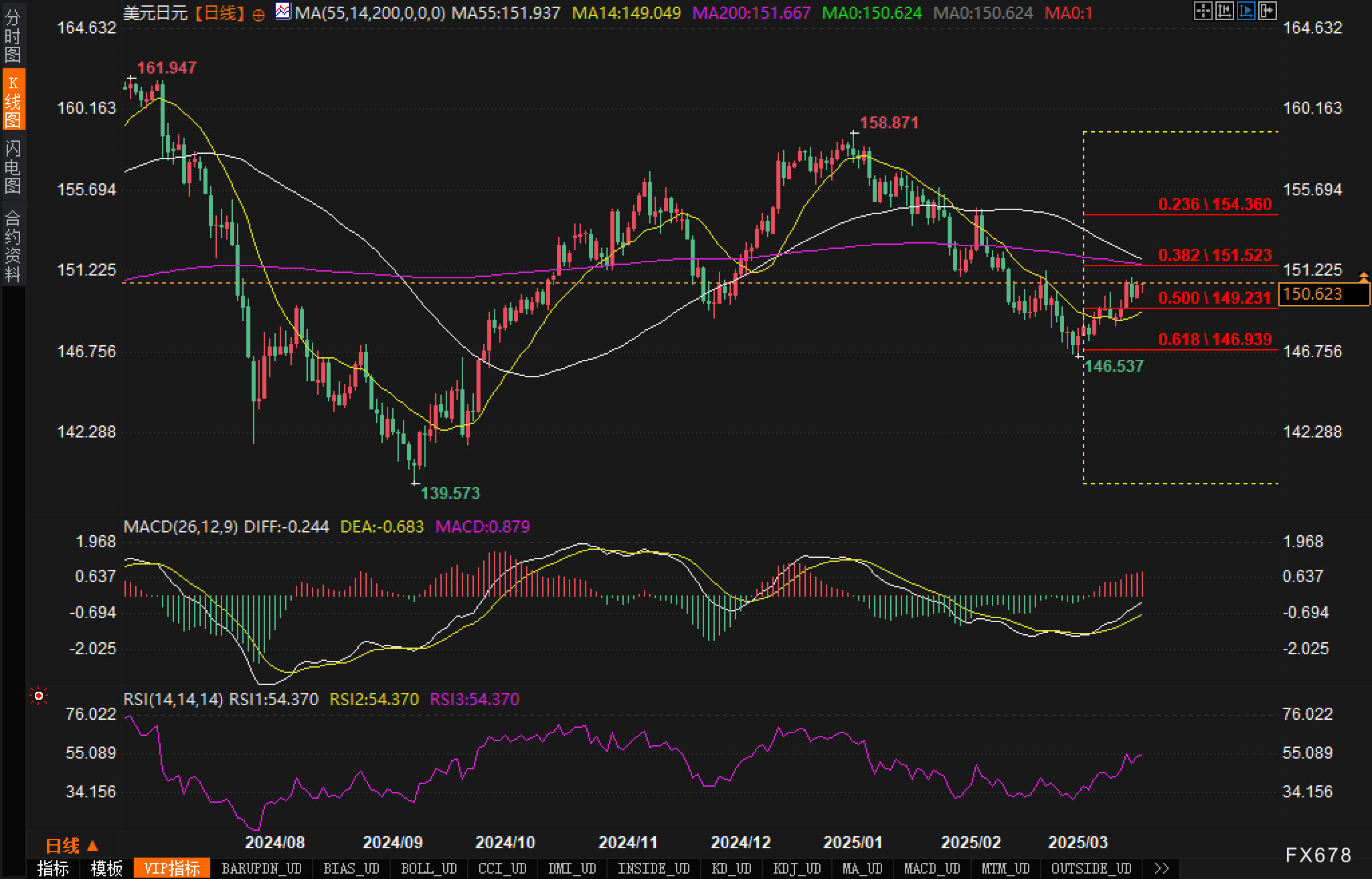Click the MA indicator icon before MA(55,14,200)
The image size is (1372, 879).
pos(283,11)
